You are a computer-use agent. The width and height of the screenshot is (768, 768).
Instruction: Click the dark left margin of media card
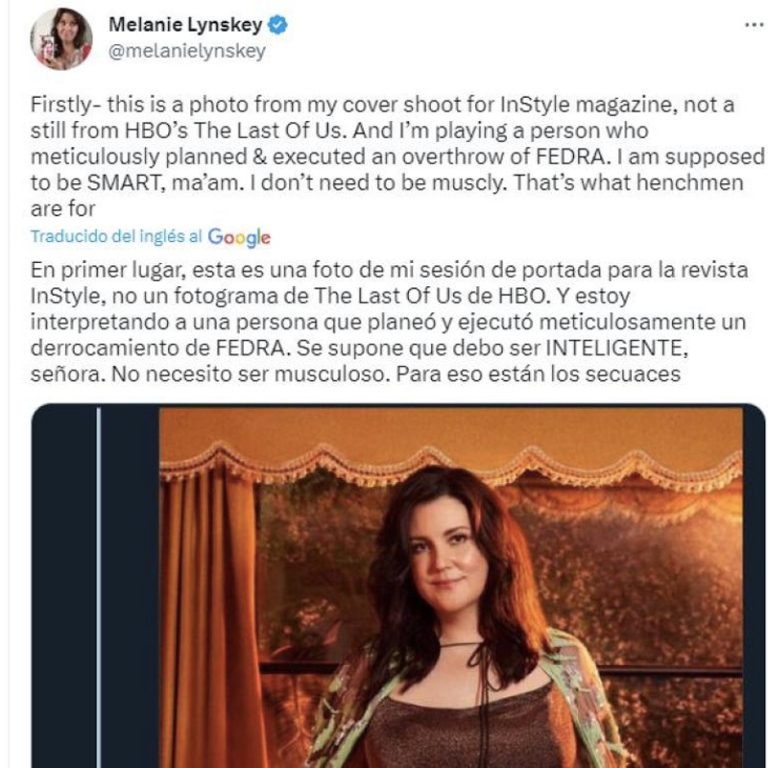pyautogui.click(x=64, y=588)
